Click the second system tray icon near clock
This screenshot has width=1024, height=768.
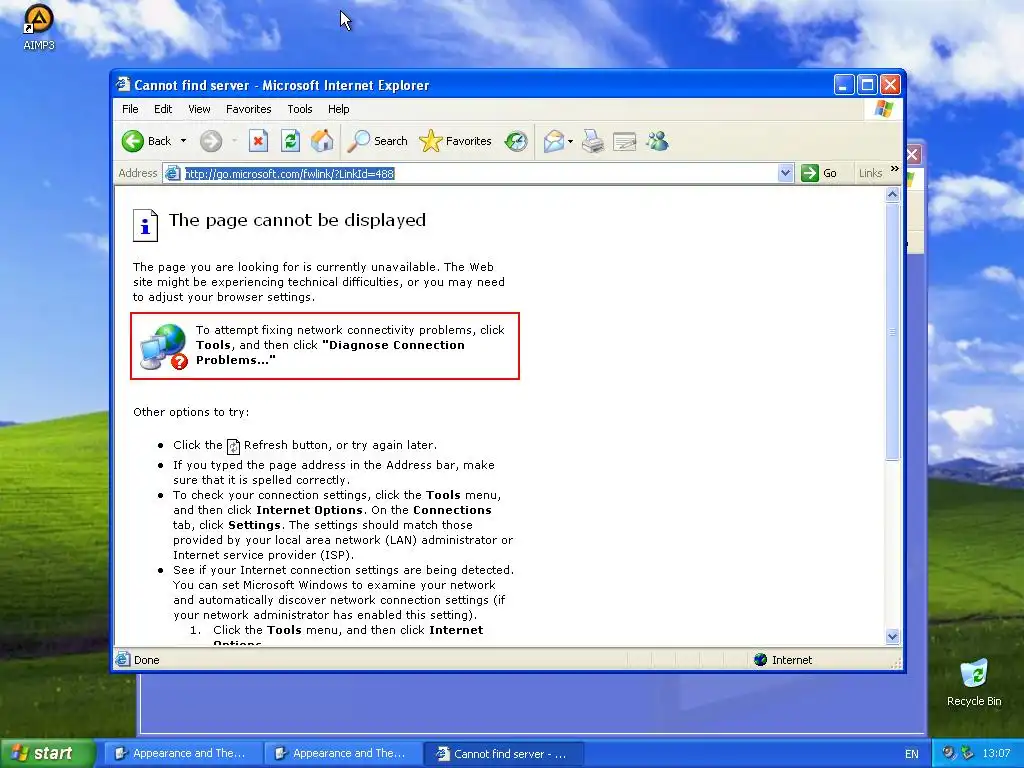pos(967,753)
